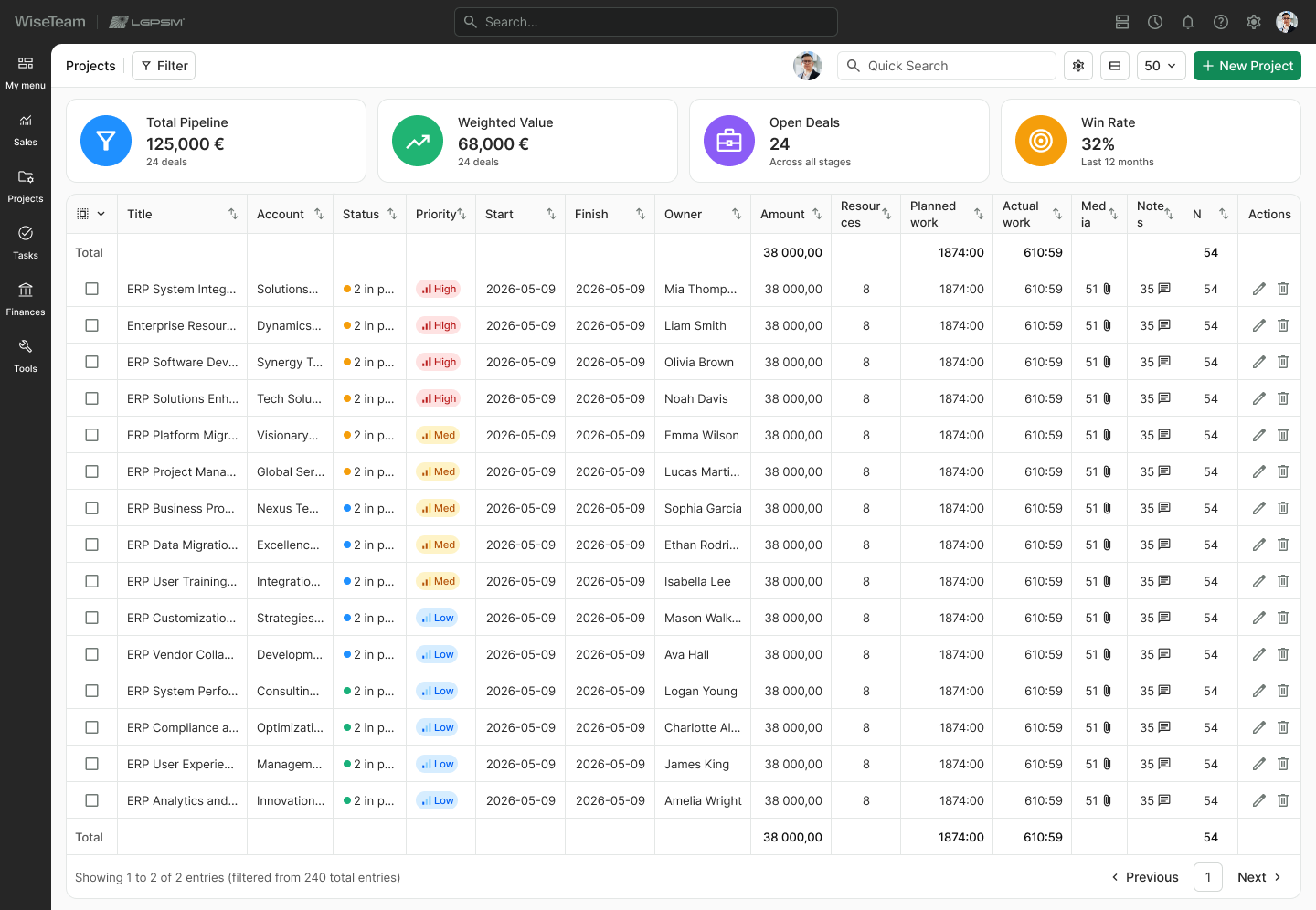Open user avatar in top right corner

(x=1287, y=22)
